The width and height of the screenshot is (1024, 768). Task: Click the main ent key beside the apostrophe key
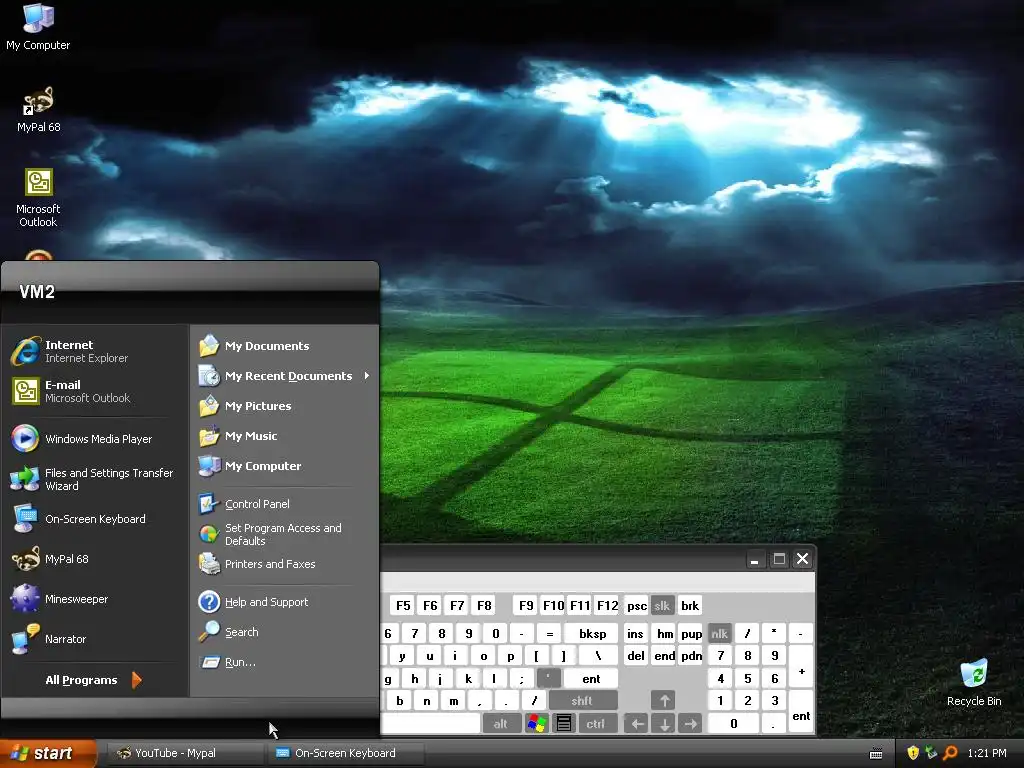click(591, 679)
